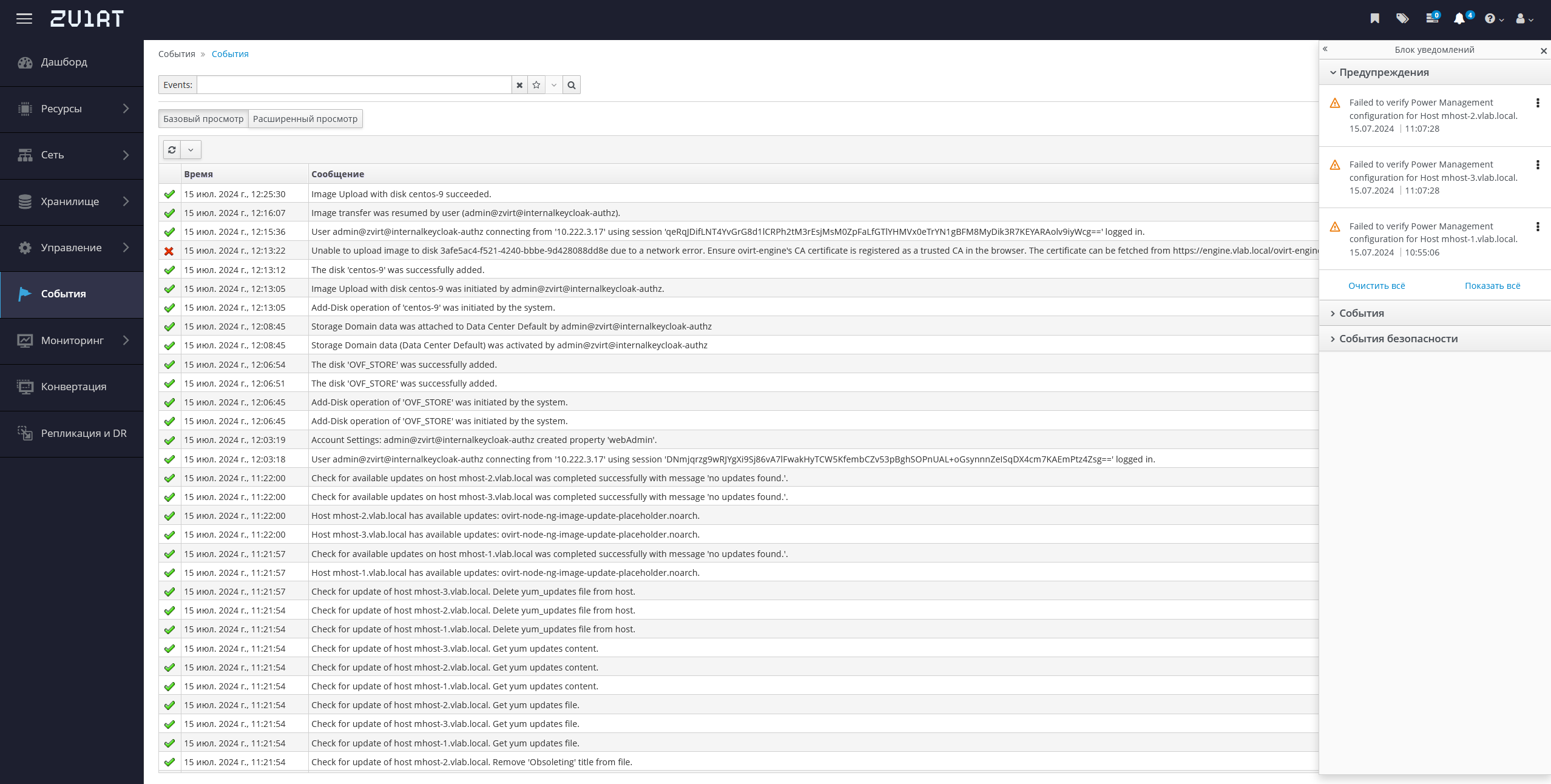Select 'Account Settings' webAdmin event row
The image size is (1551, 784).
[738, 440]
